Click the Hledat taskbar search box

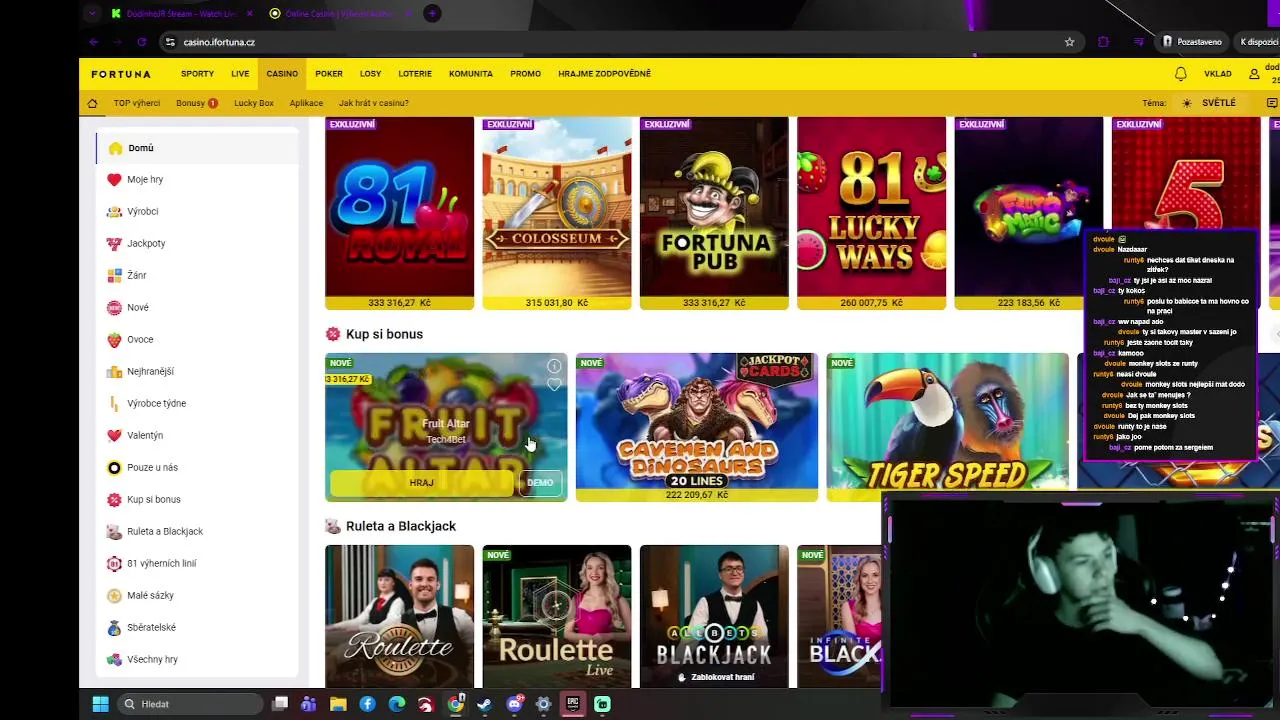(x=190, y=704)
